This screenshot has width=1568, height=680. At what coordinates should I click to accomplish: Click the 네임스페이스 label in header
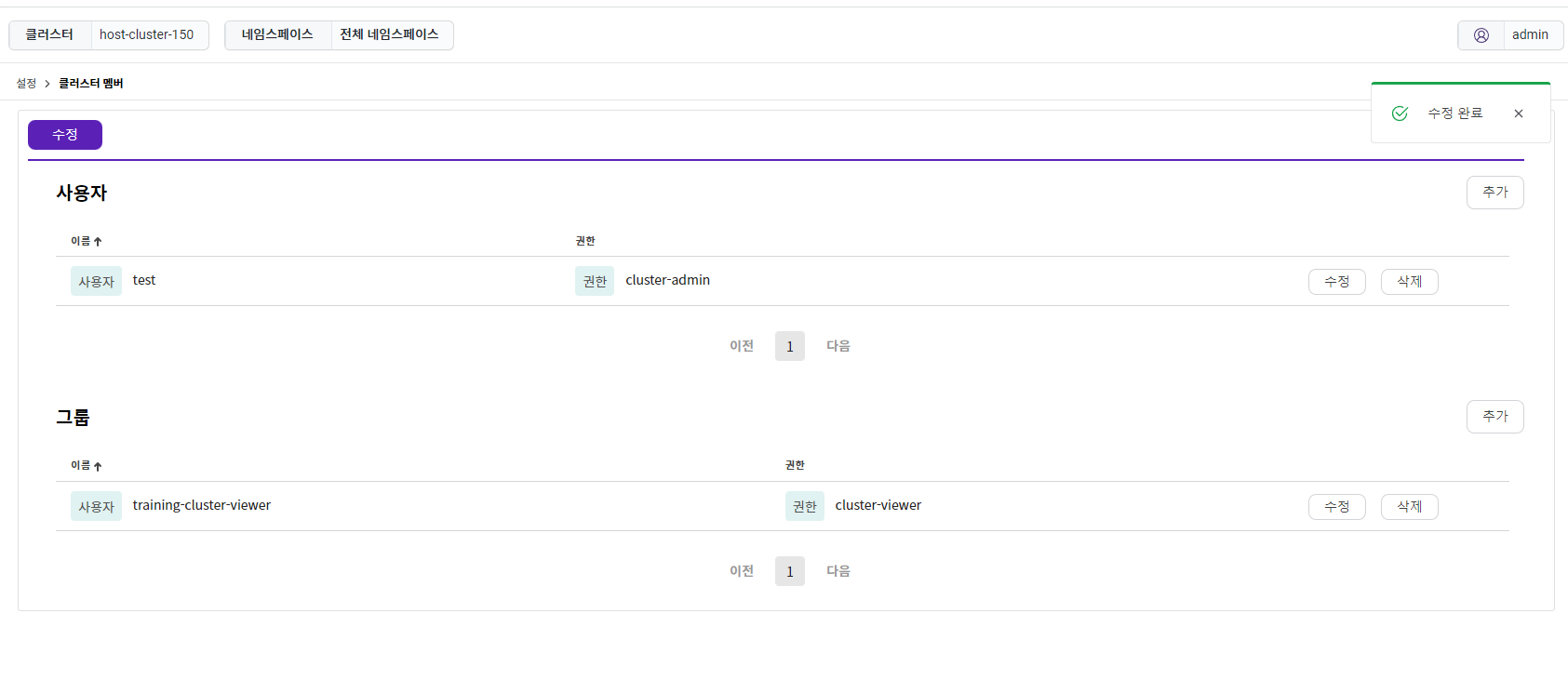[x=277, y=35]
